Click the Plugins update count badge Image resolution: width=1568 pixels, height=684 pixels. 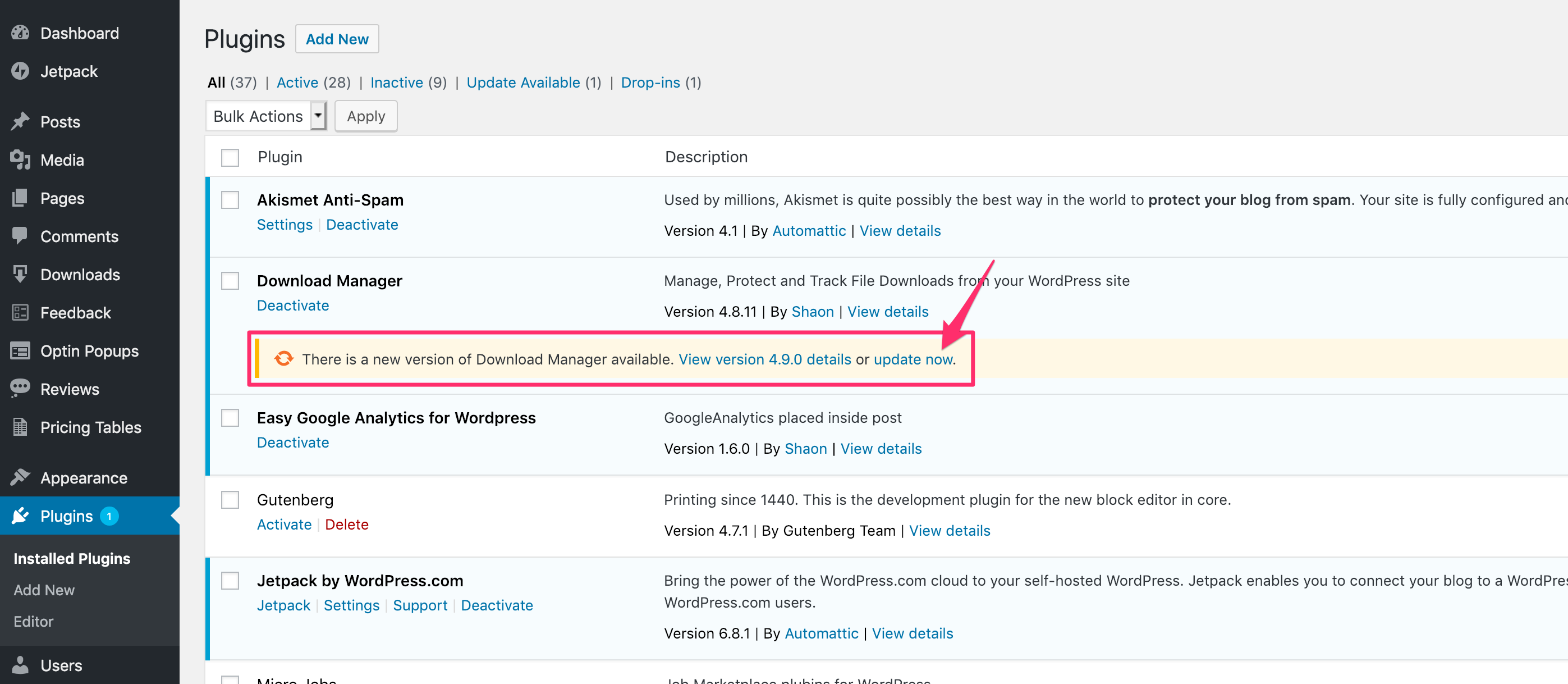(x=109, y=516)
